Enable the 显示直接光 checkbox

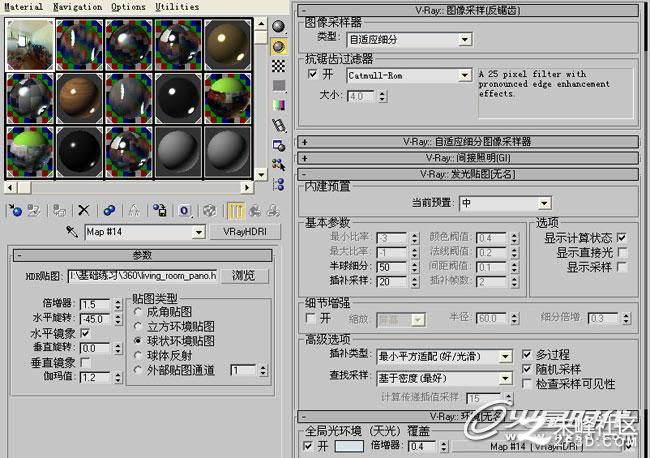pyautogui.click(x=621, y=252)
